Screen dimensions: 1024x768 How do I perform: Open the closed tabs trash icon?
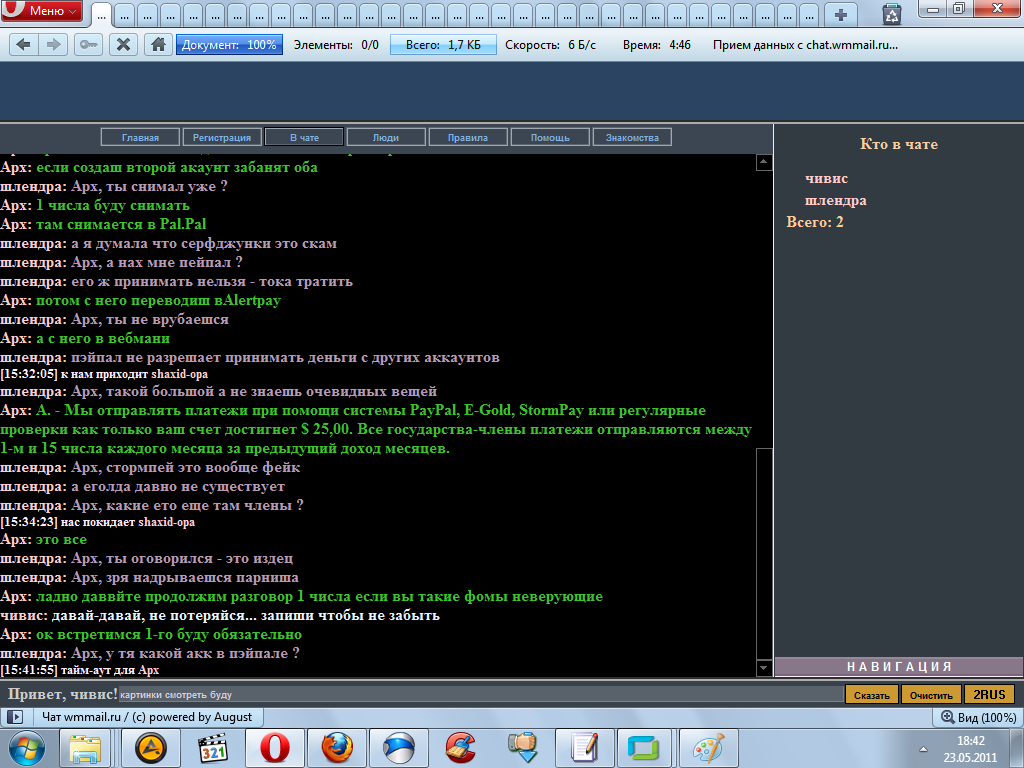point(891,14)
